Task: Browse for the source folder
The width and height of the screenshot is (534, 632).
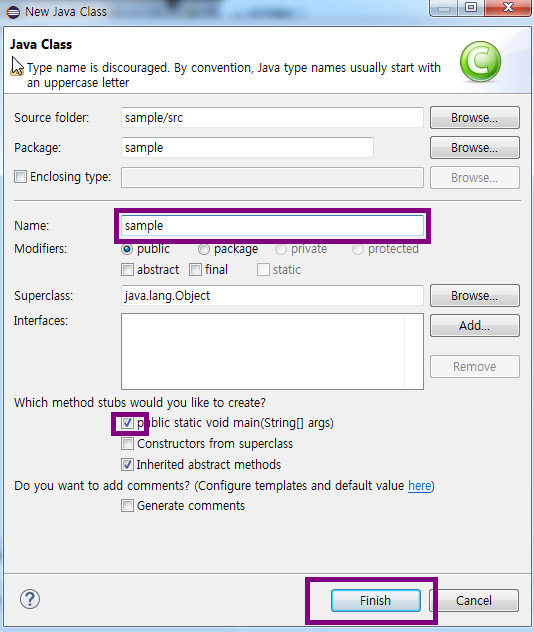Action: point(475,118)
